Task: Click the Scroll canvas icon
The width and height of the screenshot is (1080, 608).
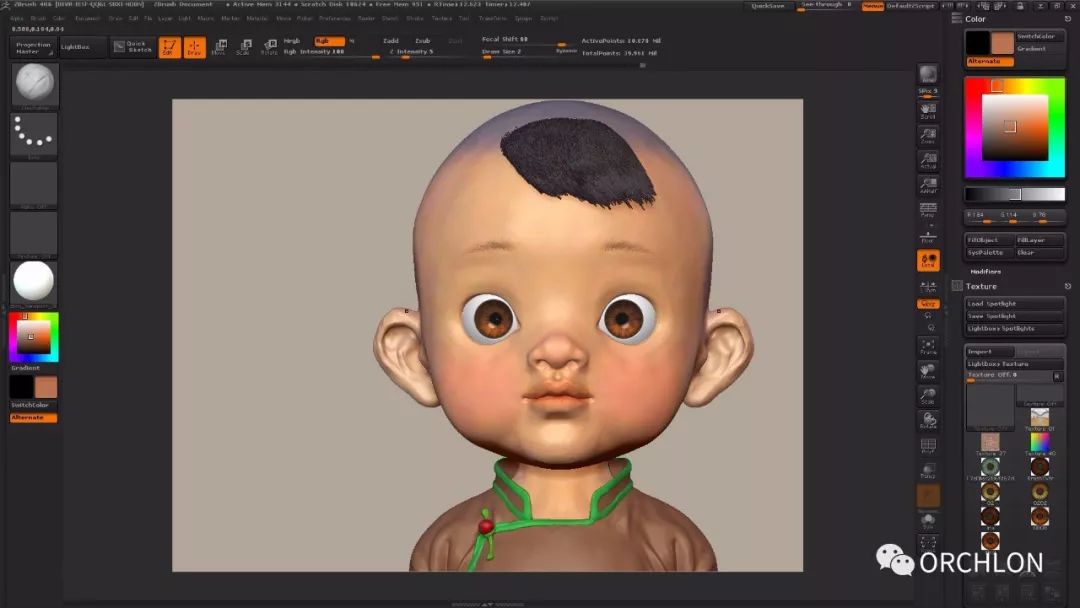Action: [x=928, y=110]
